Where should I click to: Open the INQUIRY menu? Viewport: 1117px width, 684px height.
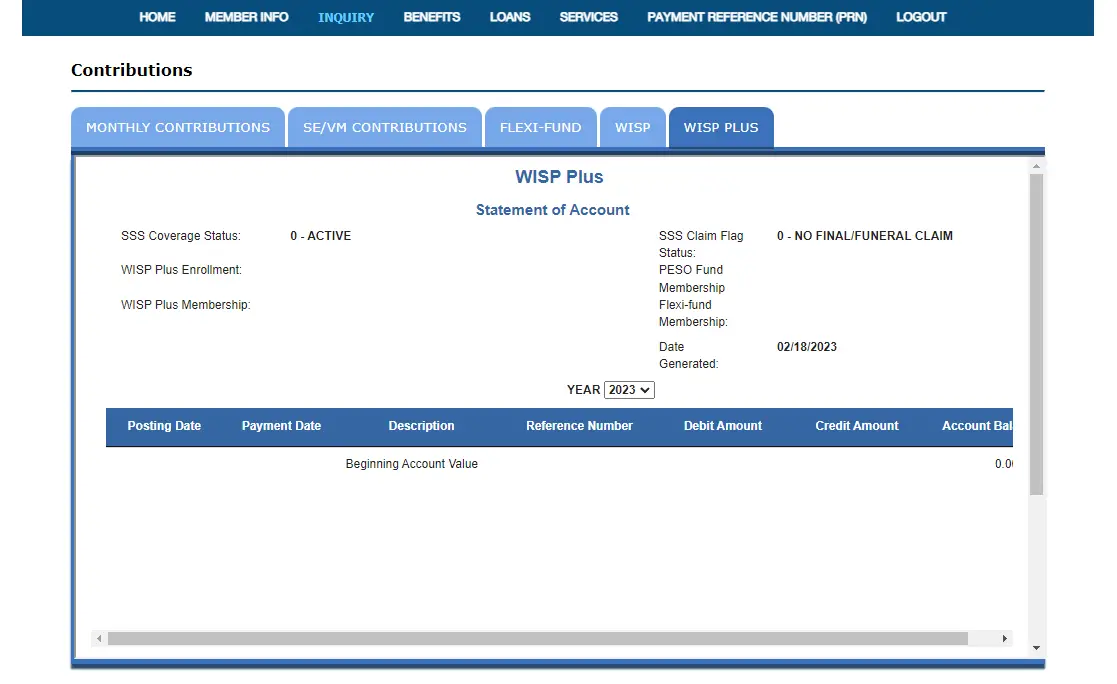point(346,17)
